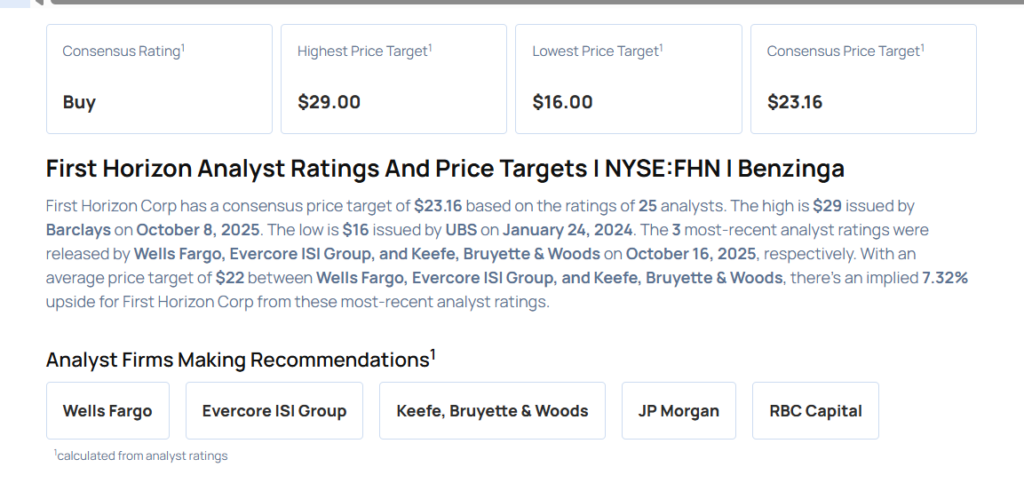The height and width of the screenshot is (491, 1024).
Task: Click the First Horizon Analyst Ratings heading
Action: (x=445, y=168)
